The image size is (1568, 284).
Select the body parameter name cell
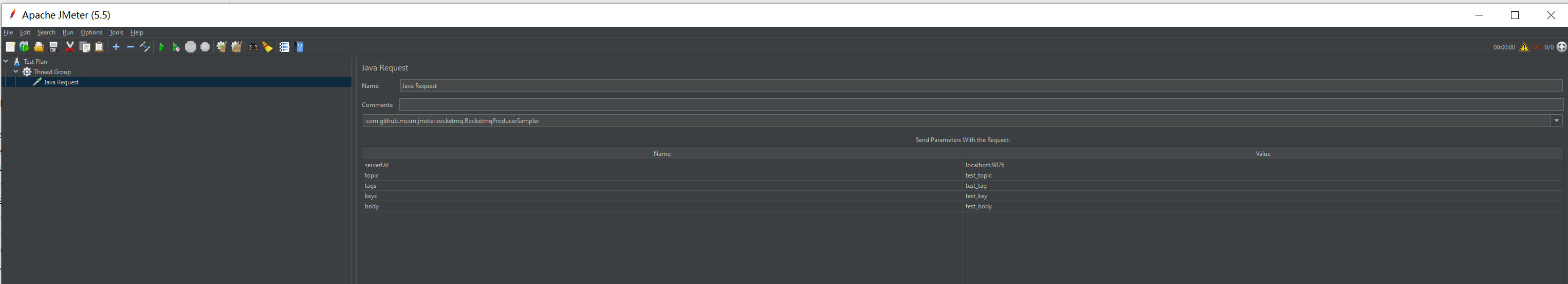[x=662, y=207]
